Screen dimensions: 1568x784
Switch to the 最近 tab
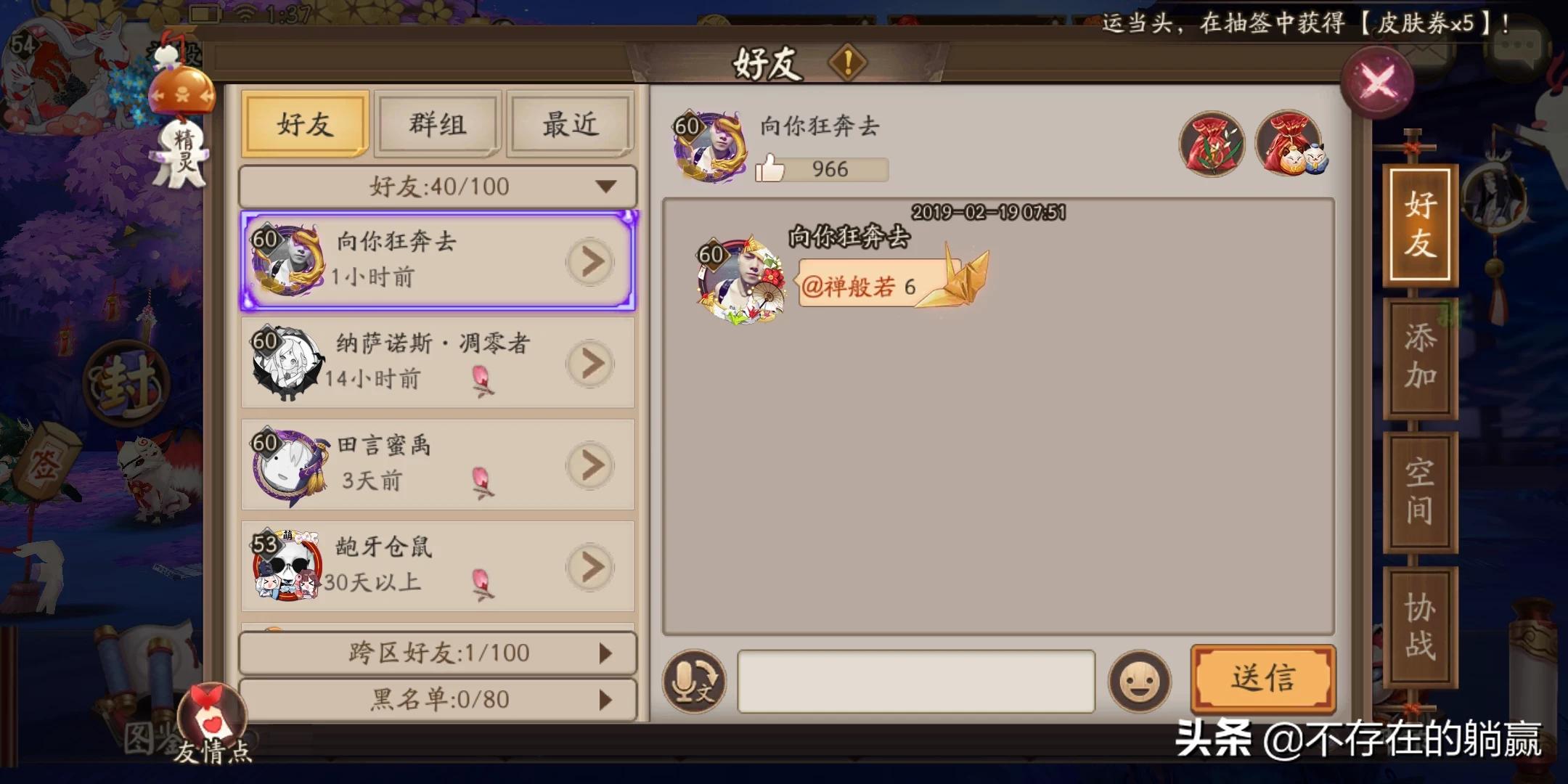tap(570, 124)
